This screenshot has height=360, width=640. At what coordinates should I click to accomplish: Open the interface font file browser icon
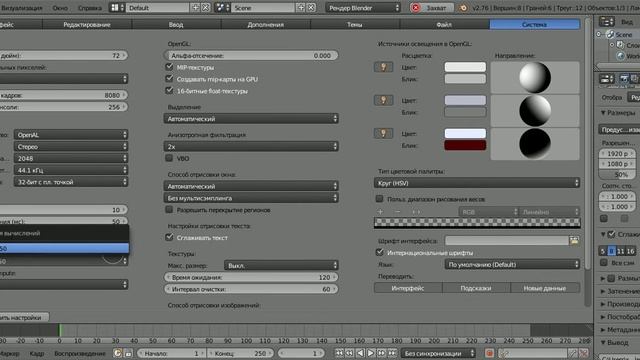coord(574,240)
